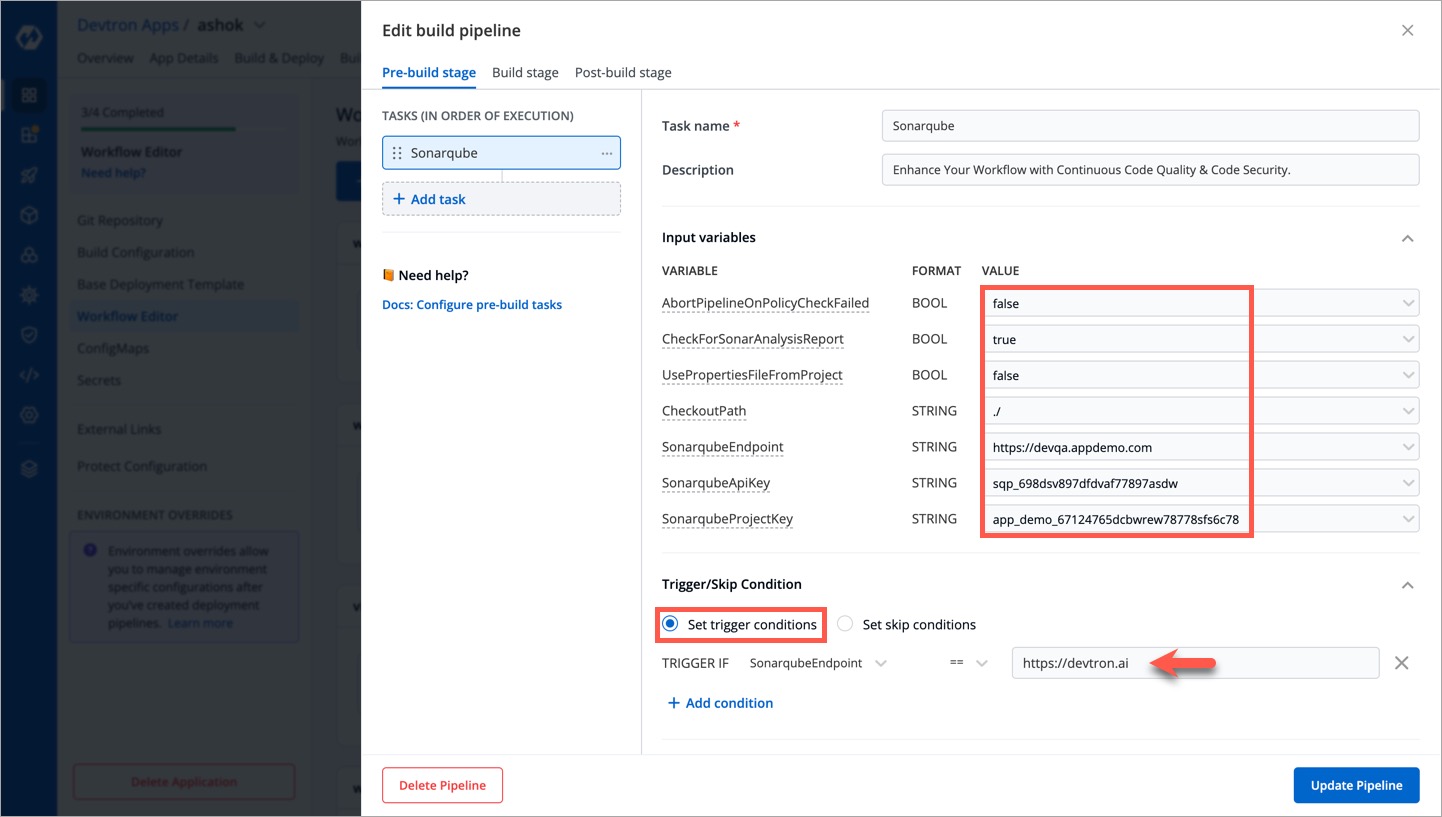Select the Set trigger conditions radio button
Viewport: 1442px width, 817px height.
(x=670, y=624)
